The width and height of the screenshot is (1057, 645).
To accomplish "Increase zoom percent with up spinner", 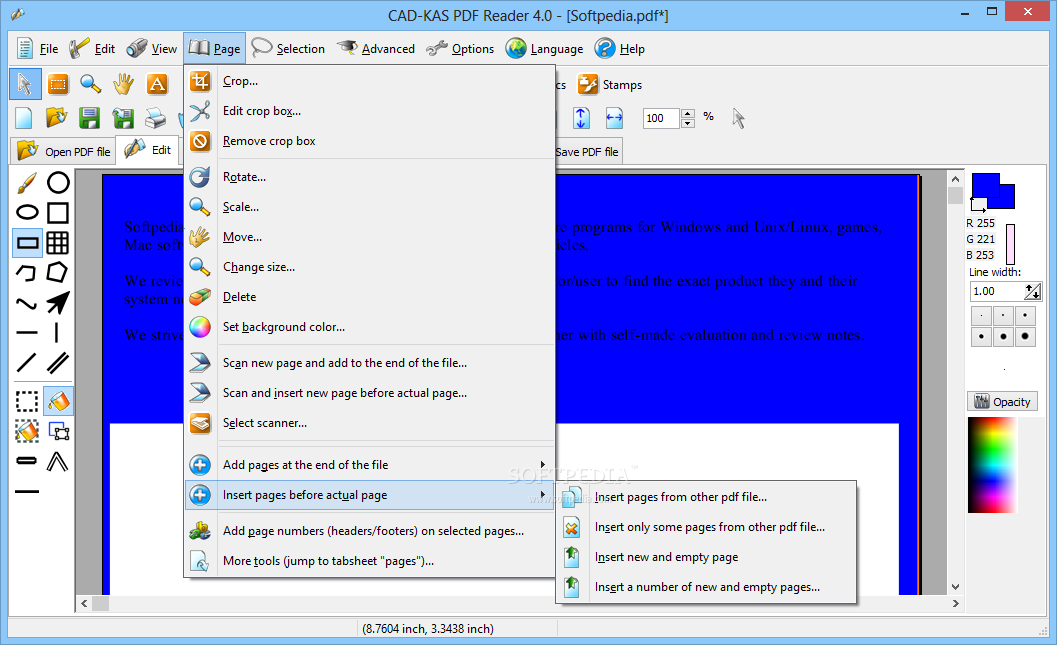I will coord(688,113).
